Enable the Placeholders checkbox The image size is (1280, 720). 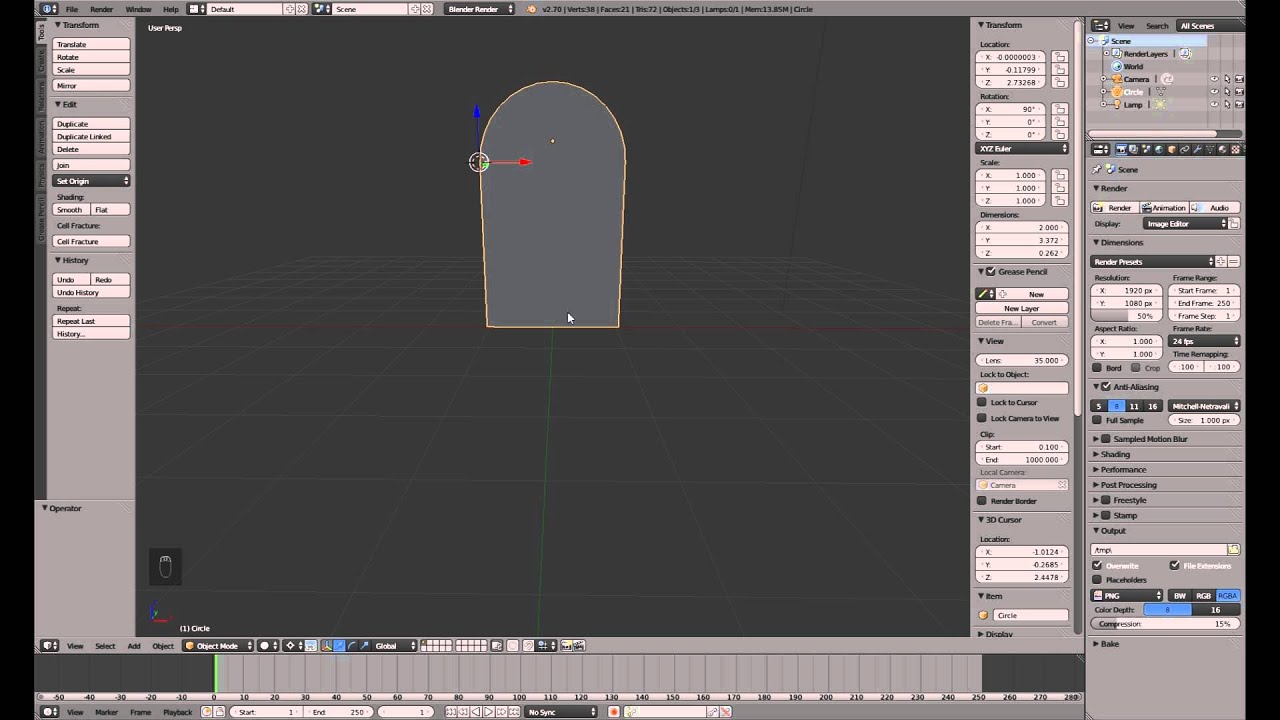click(x=1098, y=580)
